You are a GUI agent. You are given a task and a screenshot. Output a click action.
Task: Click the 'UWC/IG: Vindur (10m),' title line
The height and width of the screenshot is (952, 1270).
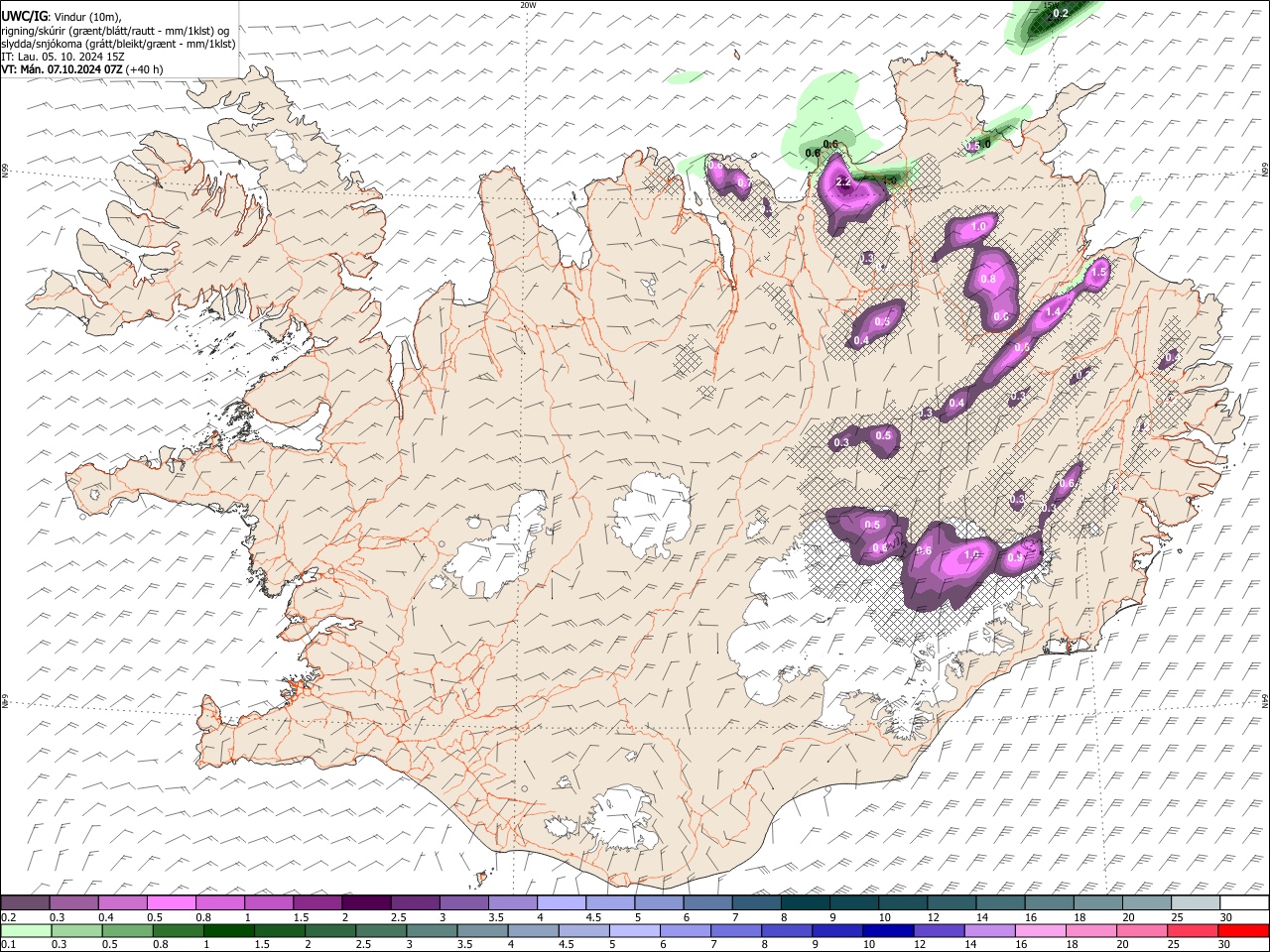(x=62, y=17)
